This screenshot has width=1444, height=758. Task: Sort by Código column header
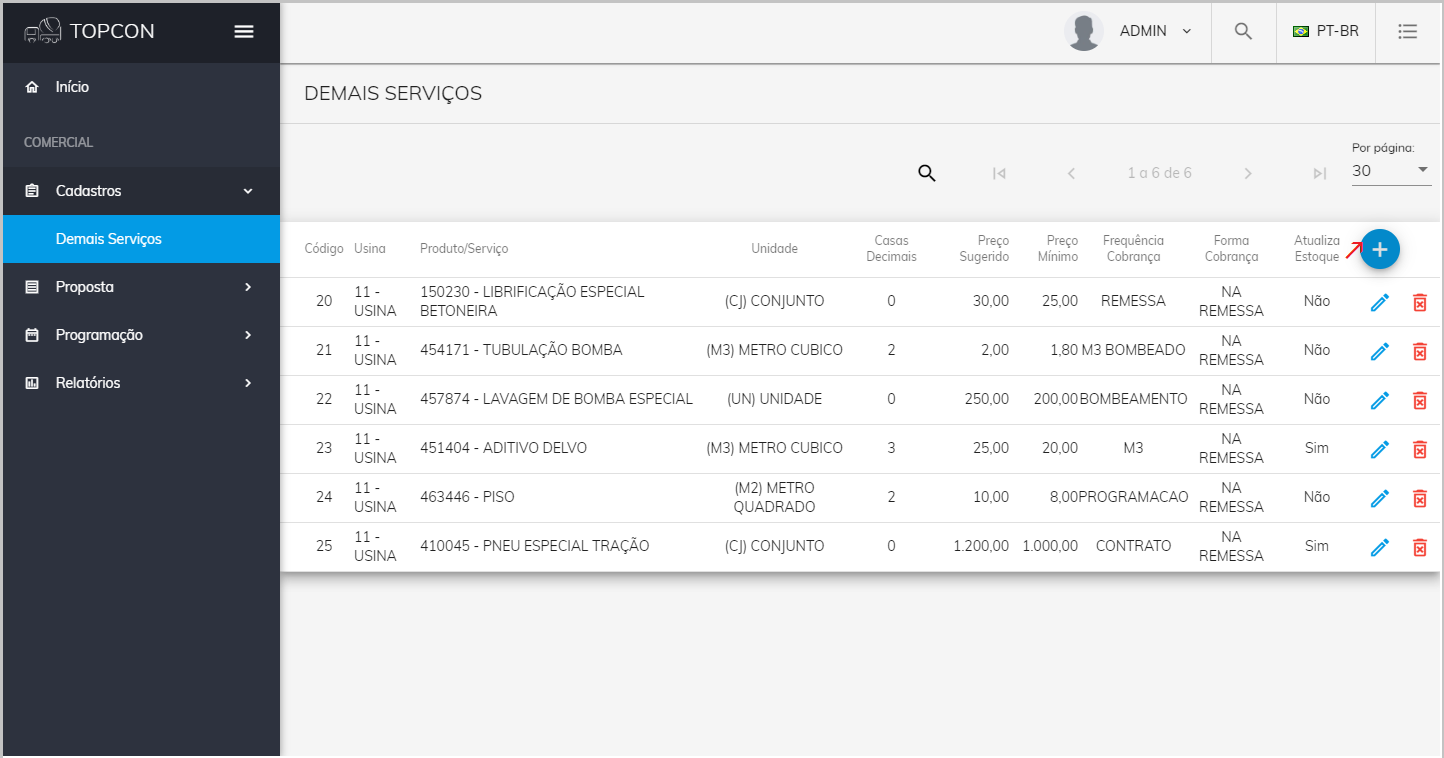[x=324, y=249]
